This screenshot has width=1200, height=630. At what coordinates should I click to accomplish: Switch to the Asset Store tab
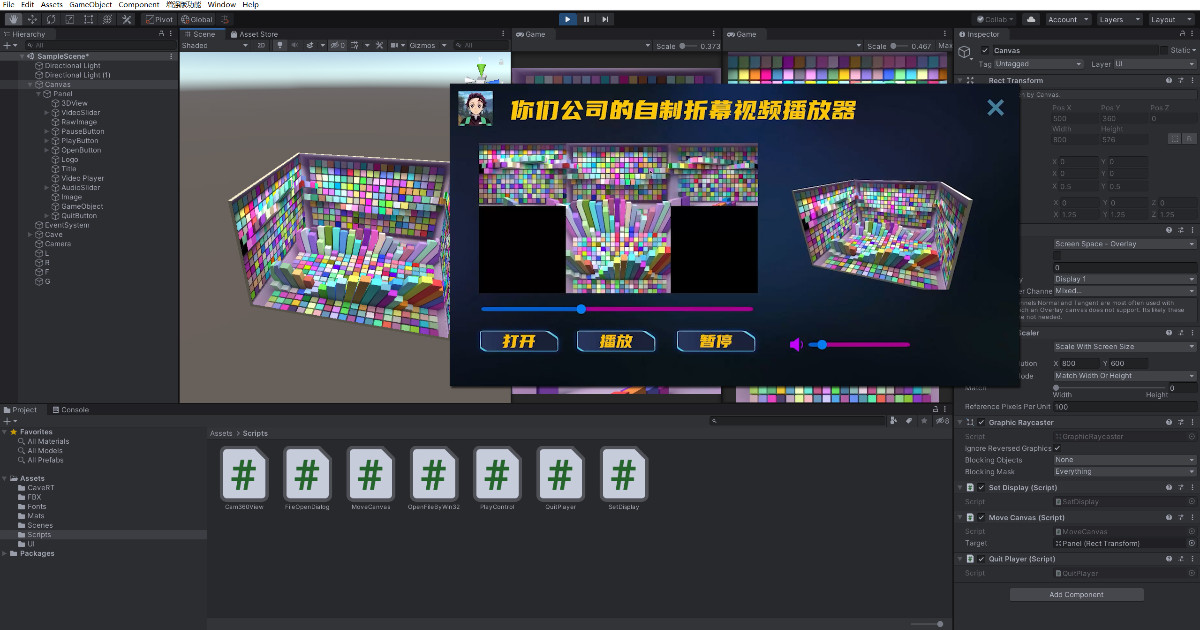256,34
